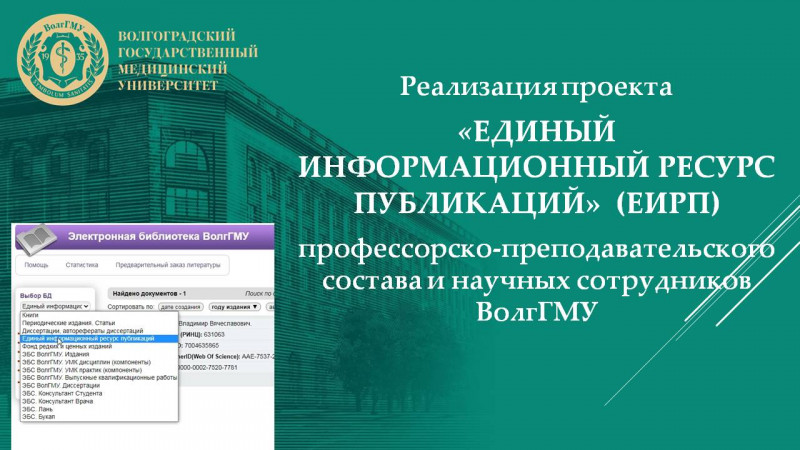
Task: Click the Волгоградский государственный медицинский университет title
Action: [x=188, y=60]
